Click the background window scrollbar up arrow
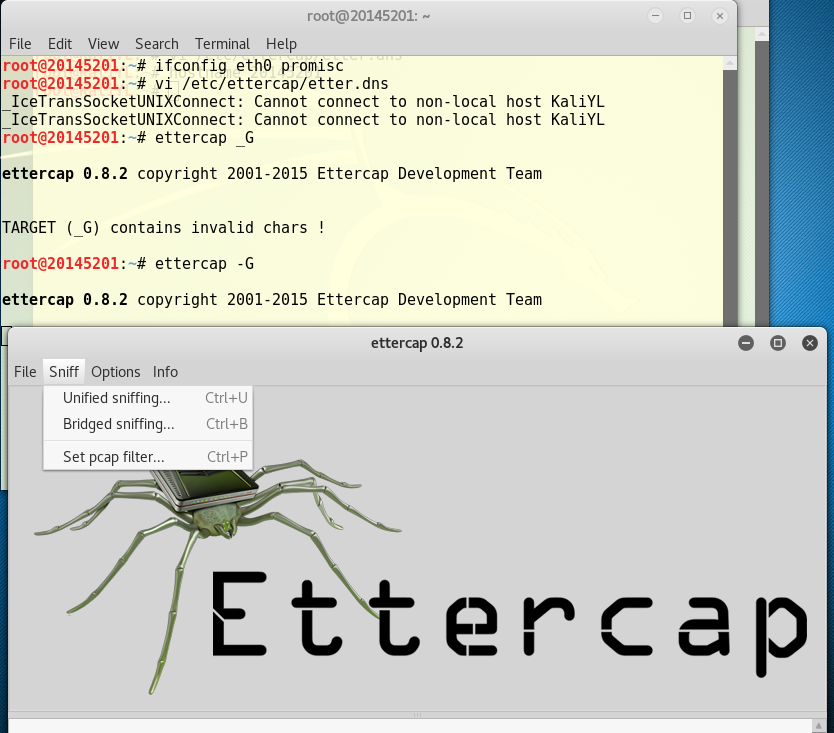 (762, 34)
